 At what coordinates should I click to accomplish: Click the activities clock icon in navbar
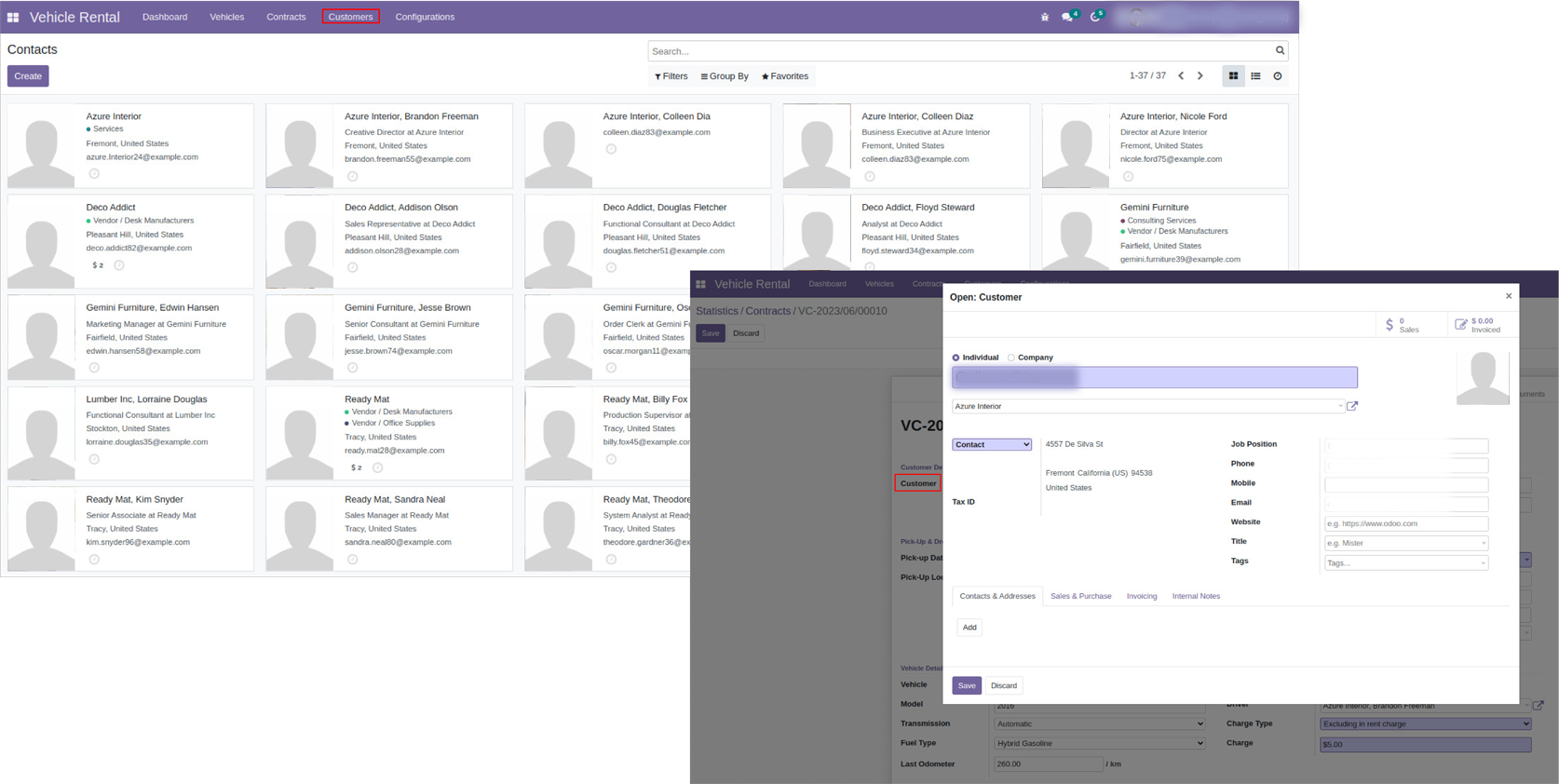tap(1095, 17)
